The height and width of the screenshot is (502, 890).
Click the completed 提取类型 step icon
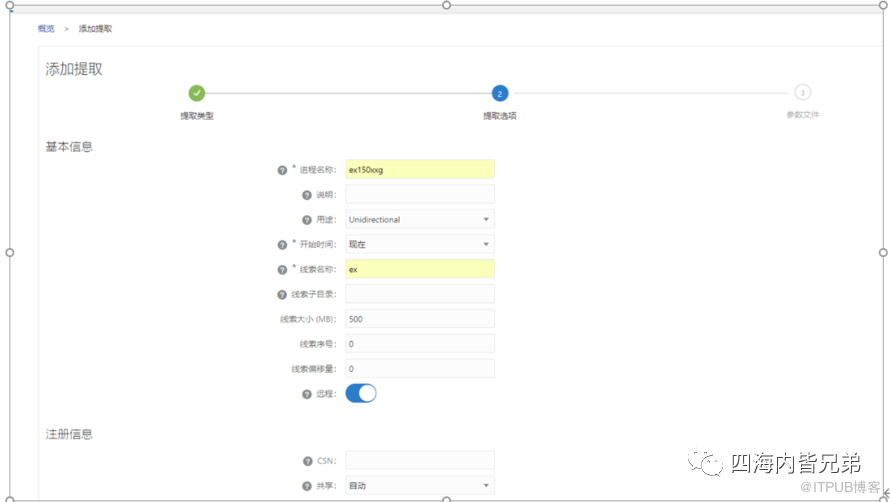197,93
